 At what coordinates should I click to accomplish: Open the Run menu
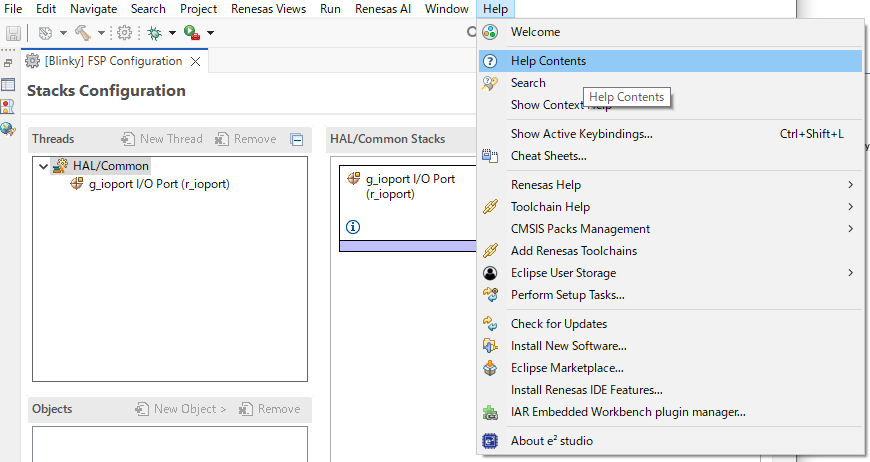[330, 9]
